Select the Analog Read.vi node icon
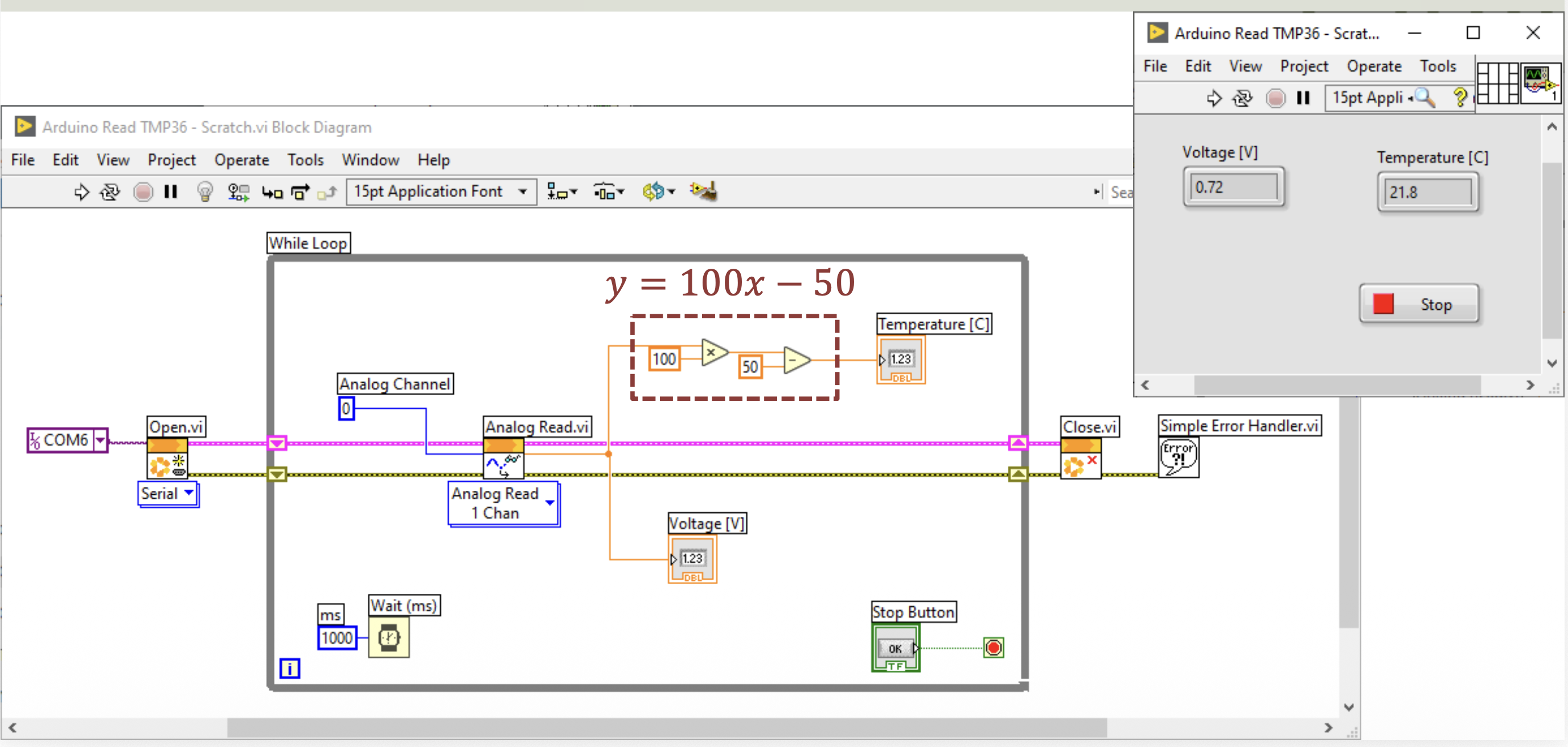This screenshot has width=1568, height=747. click(503, 458)
